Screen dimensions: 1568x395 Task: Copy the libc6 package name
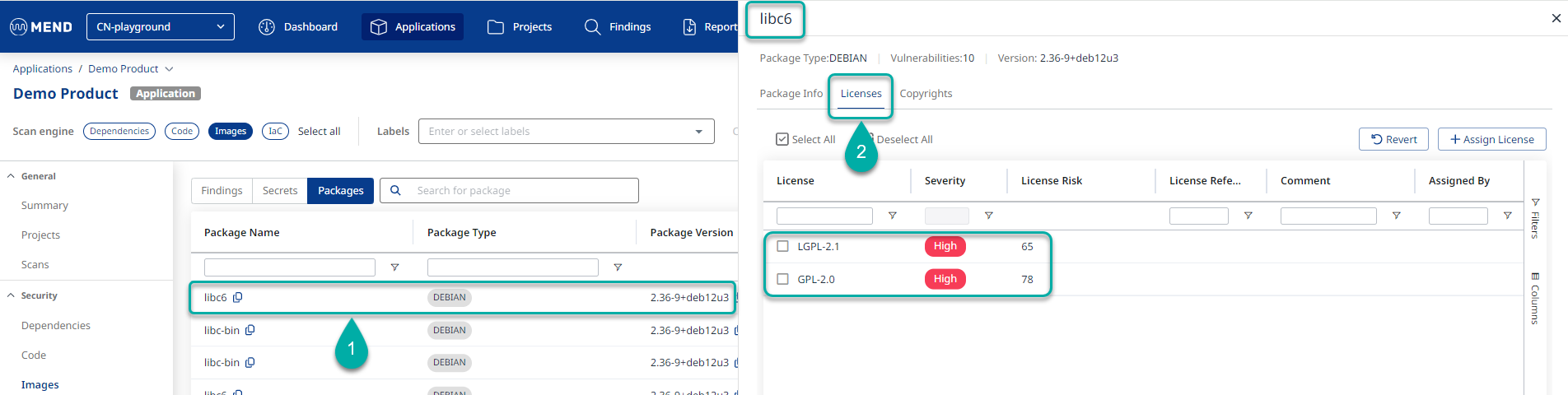coord(238,298)
